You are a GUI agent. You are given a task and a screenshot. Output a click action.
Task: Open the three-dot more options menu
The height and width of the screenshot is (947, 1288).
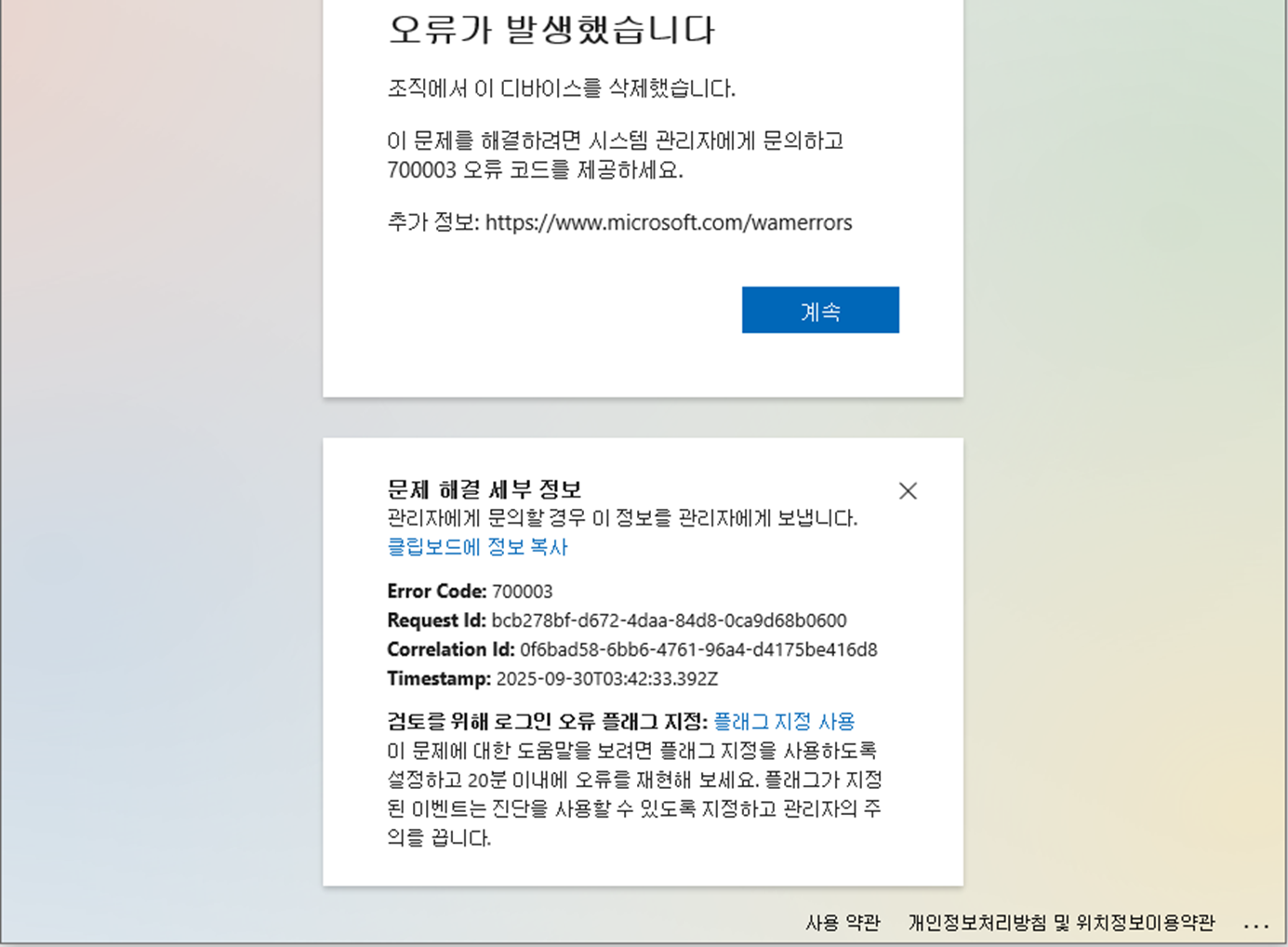1256,925
